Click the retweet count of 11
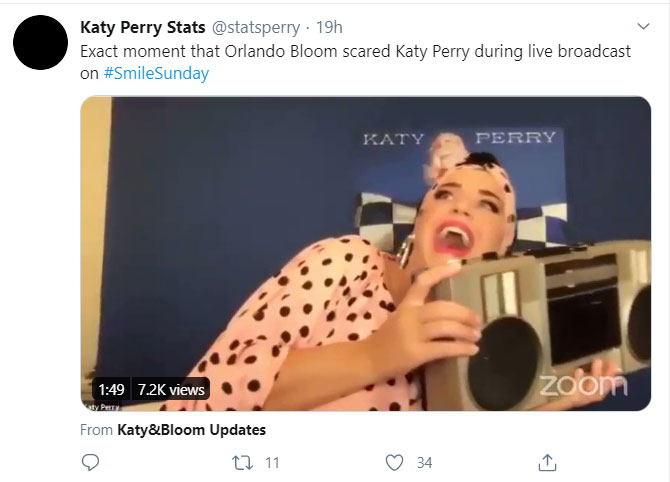The width and height of the screenshot is (670, 482). (272, 462)
